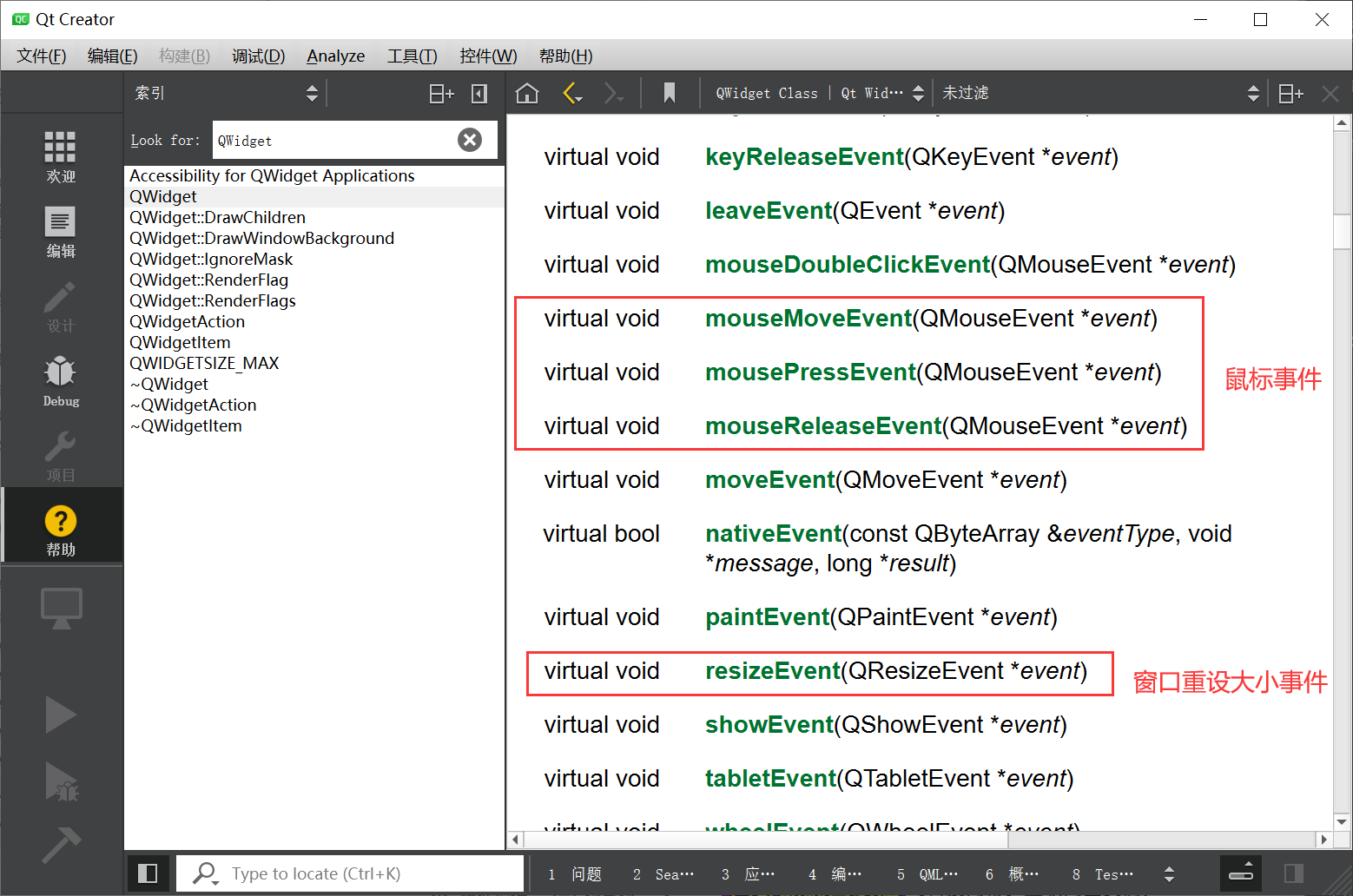Split the index sidebar pane
The width and height of the screenshot is (1353, 896).
point(441,93)
